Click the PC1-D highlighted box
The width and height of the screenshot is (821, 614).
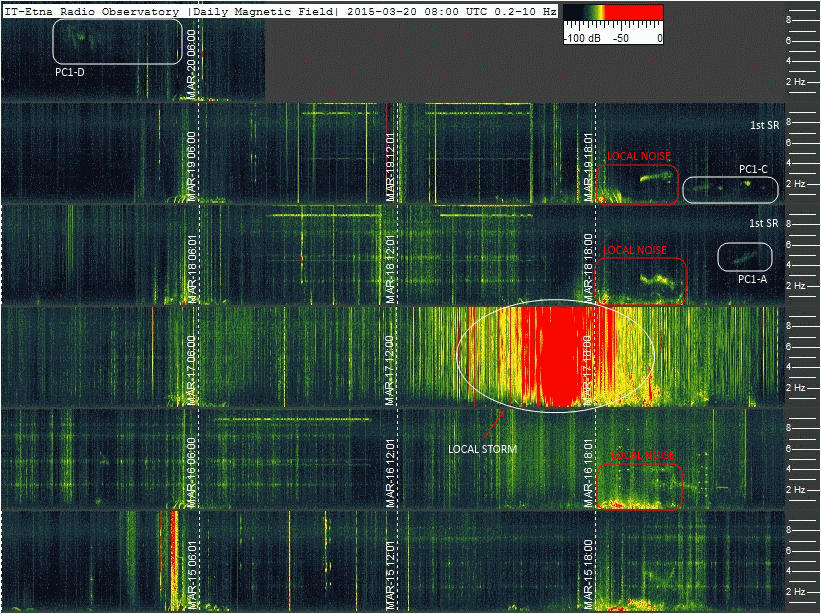117,42
